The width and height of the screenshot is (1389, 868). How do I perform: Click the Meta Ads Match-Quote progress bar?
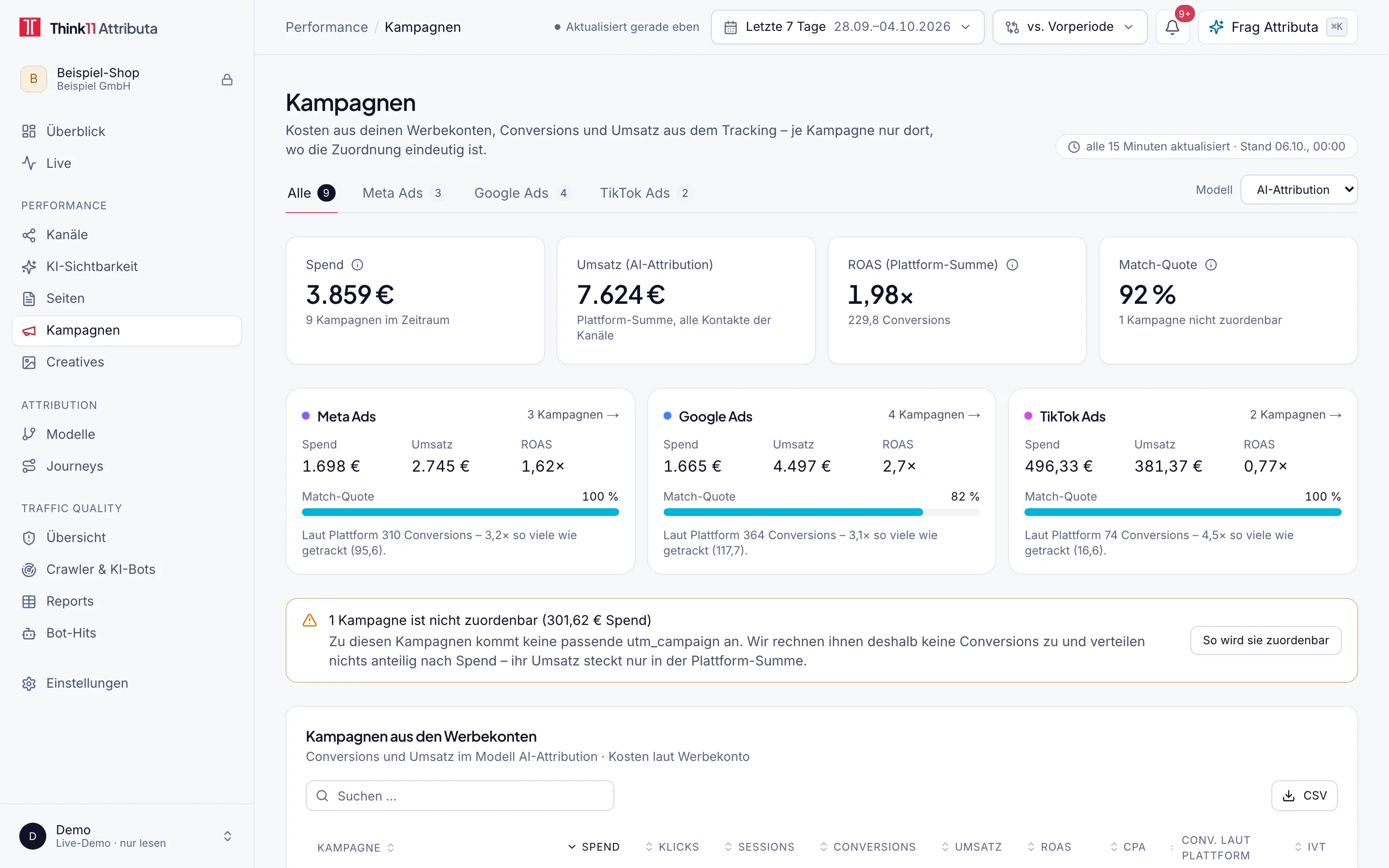460,512
